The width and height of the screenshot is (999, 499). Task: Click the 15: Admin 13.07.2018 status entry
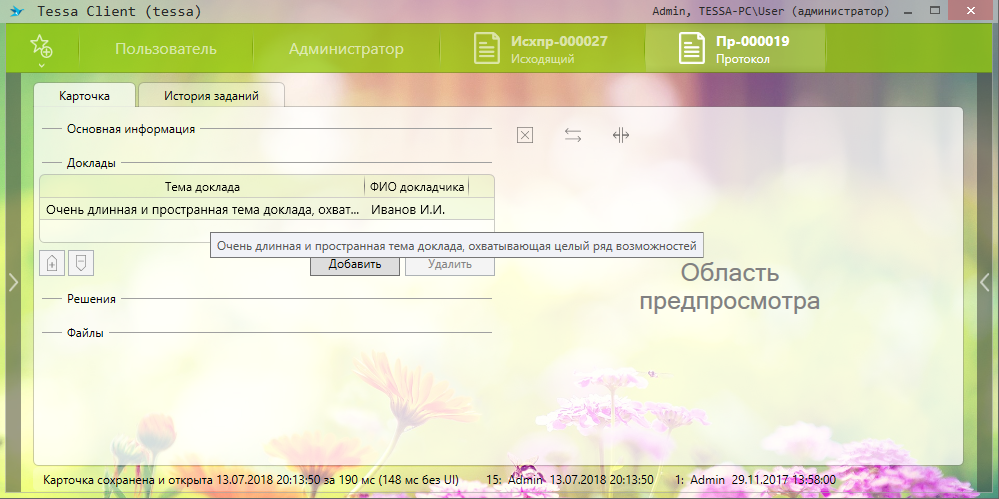570,479
